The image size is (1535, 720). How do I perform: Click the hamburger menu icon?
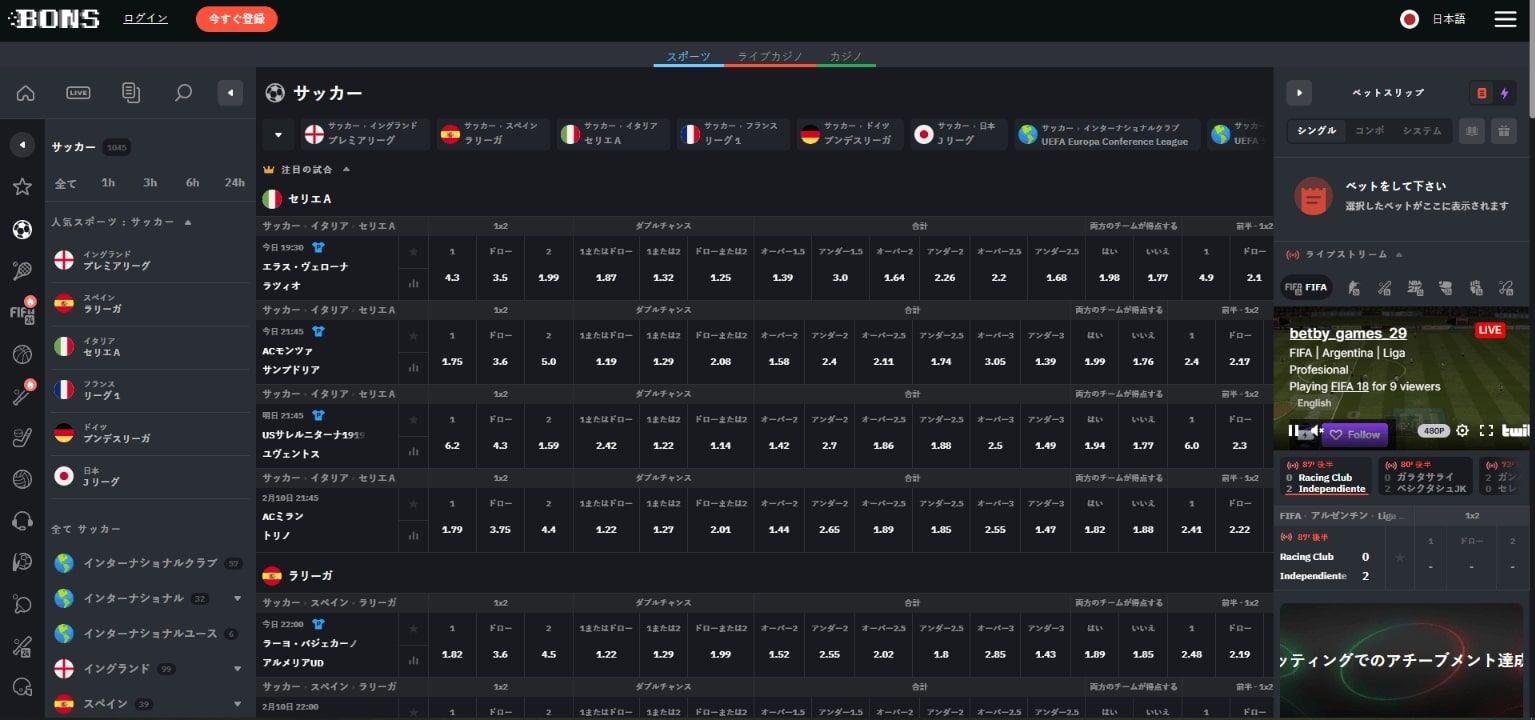tap(1505, 19)
